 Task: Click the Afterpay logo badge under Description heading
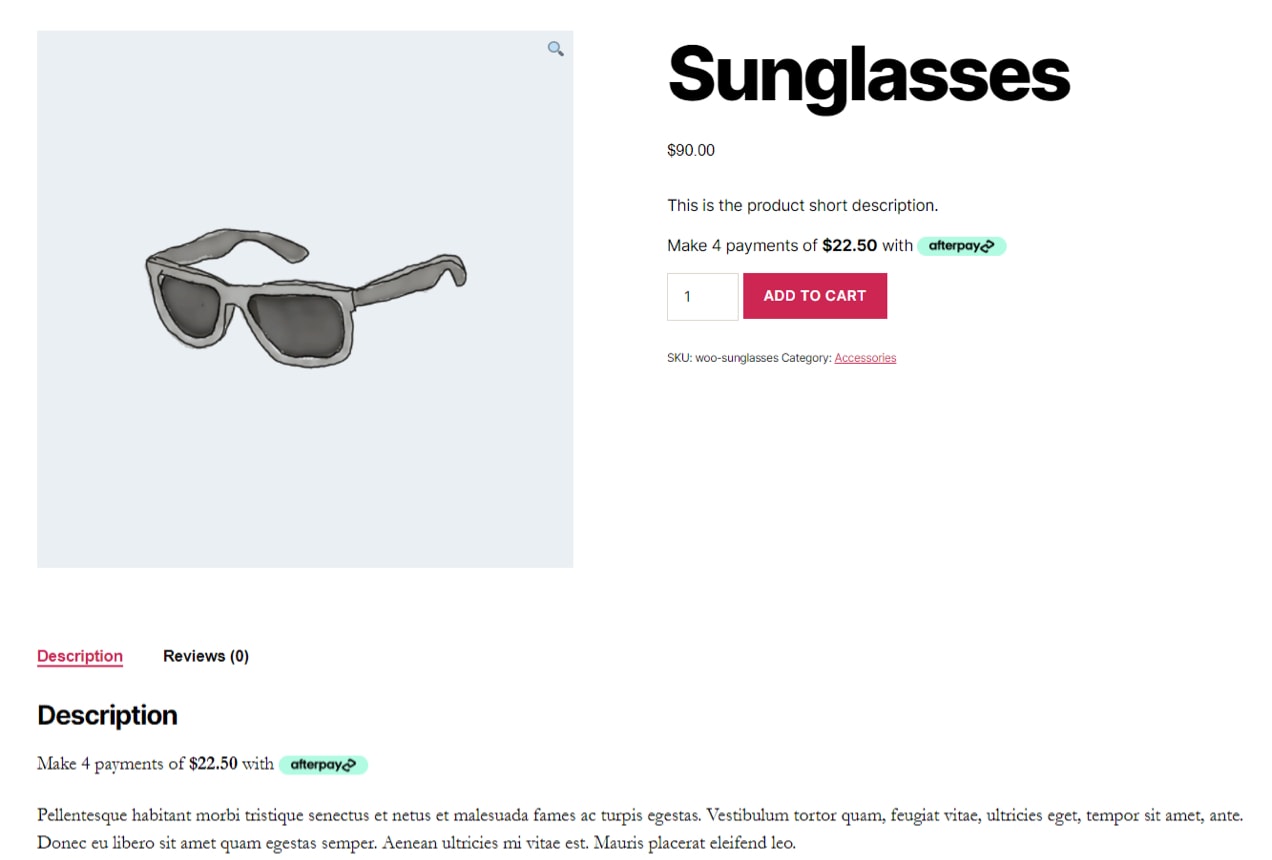tap(323, 765)
